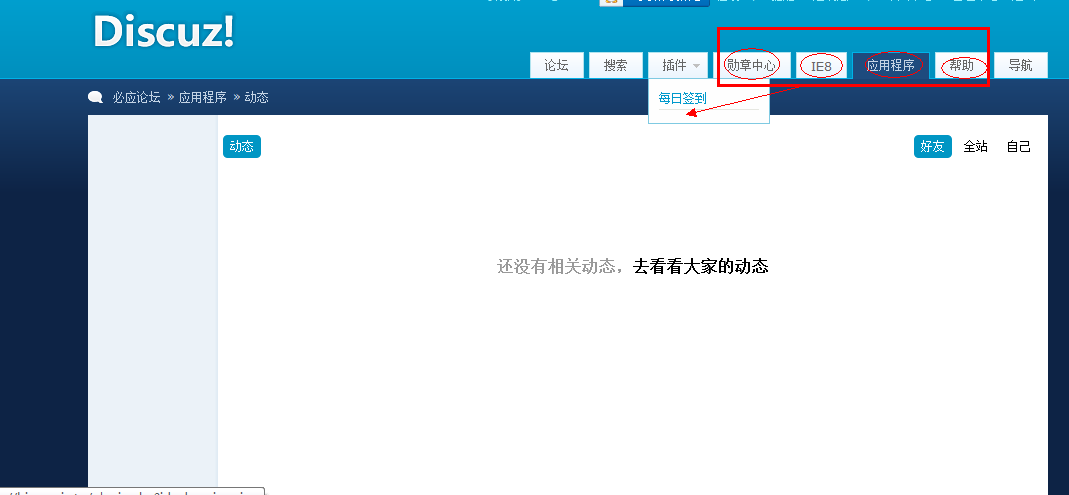Screen dimensions: 1069x495
Task: Click the Discuz! logo
Action: click(x=164, y=31)
